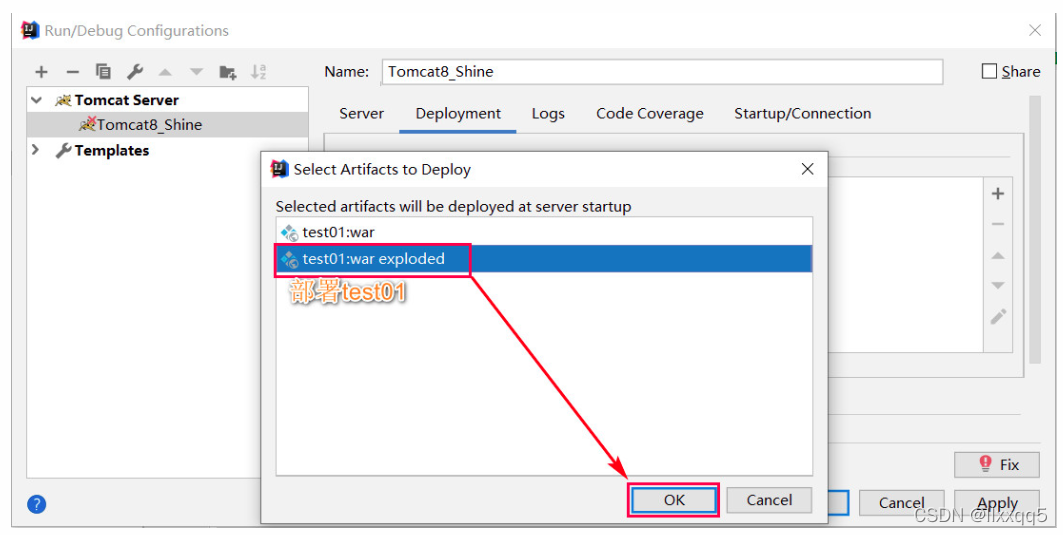Switch to the Server tab
Screen dimensions: 1063x535
361,113
